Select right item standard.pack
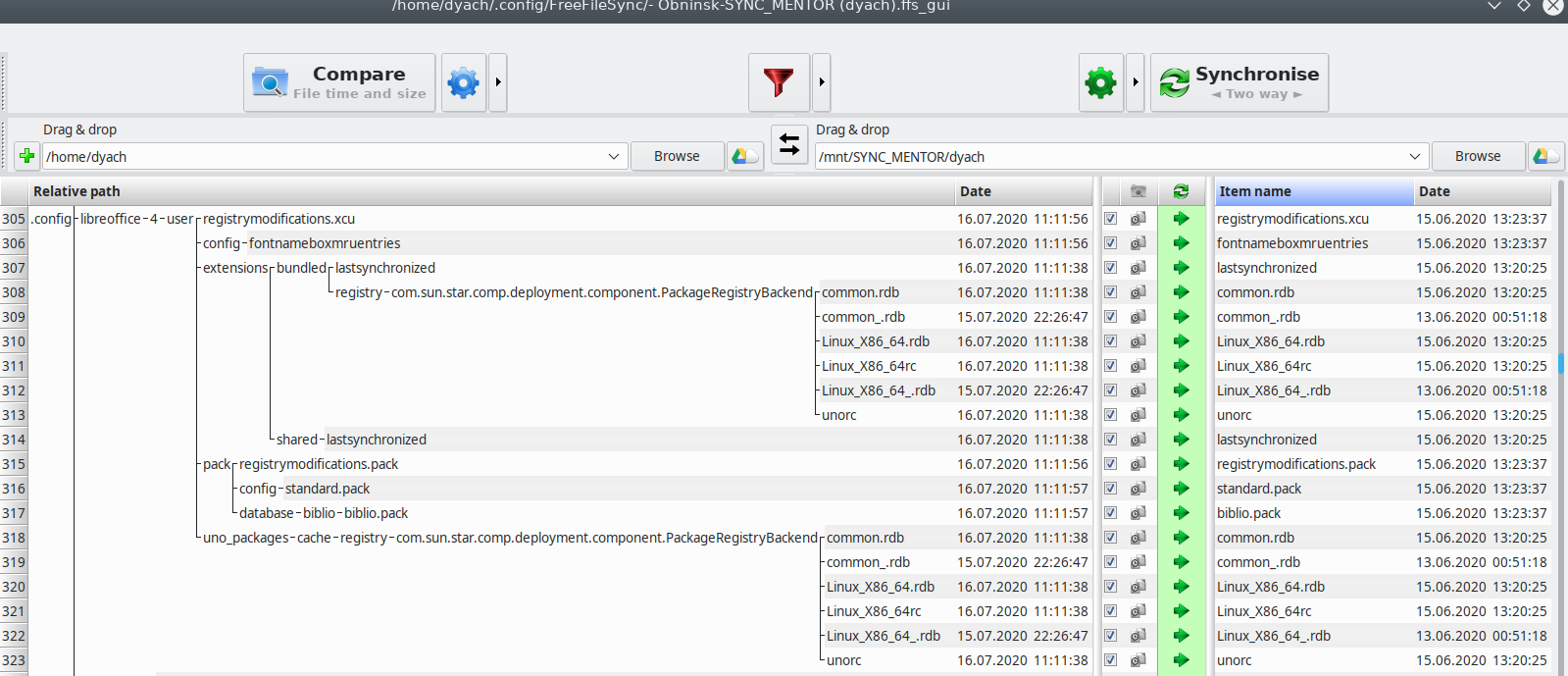This screenshot has width=1568, height=676. click(x=1259, y=489)
